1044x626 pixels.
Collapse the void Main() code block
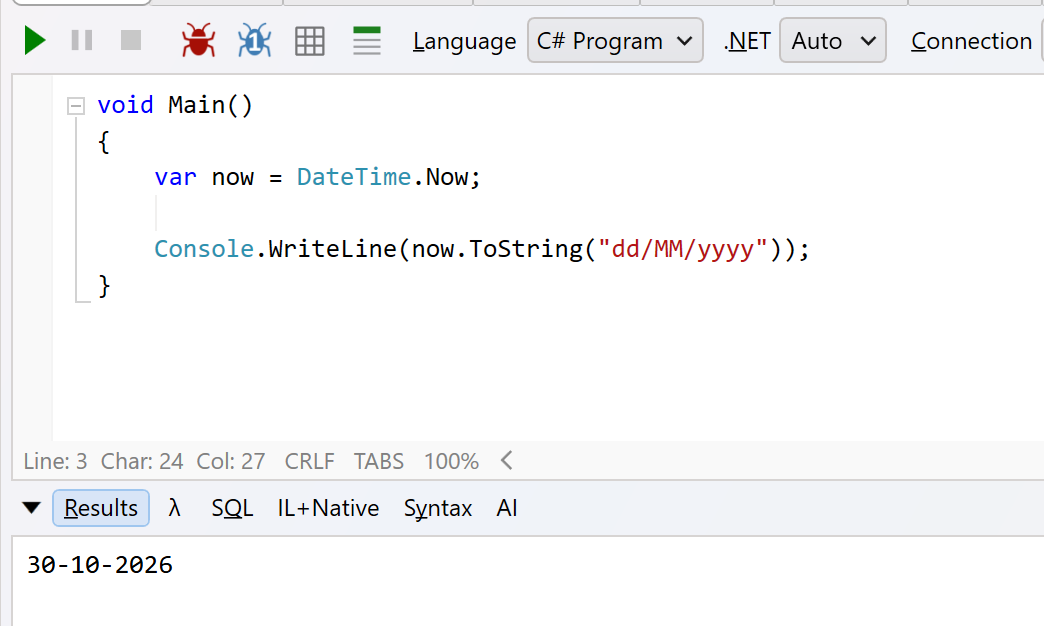tap(76, 106)
